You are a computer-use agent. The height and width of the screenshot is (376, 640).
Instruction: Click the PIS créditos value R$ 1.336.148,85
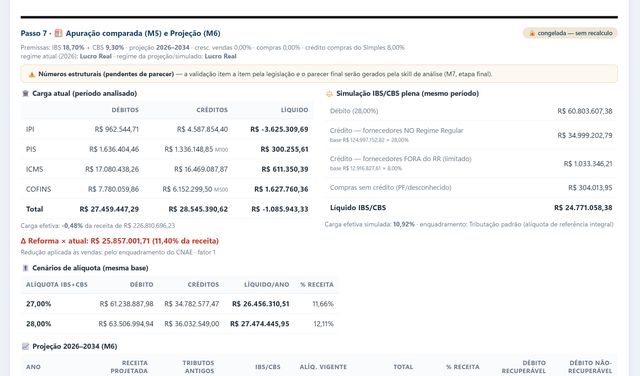(189, 149)
